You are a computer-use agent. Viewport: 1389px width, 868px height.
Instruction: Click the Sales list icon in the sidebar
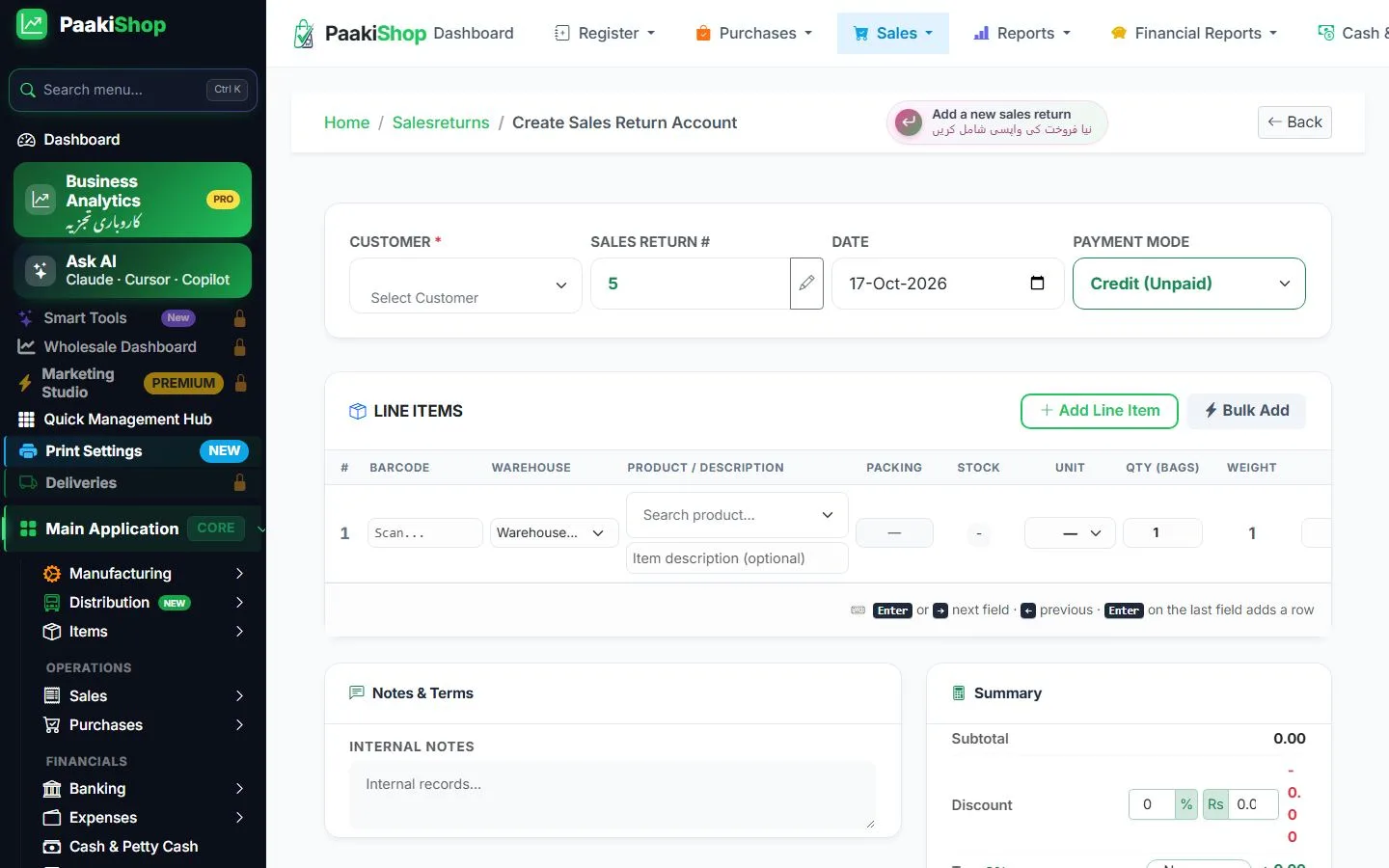coord(52,696)
